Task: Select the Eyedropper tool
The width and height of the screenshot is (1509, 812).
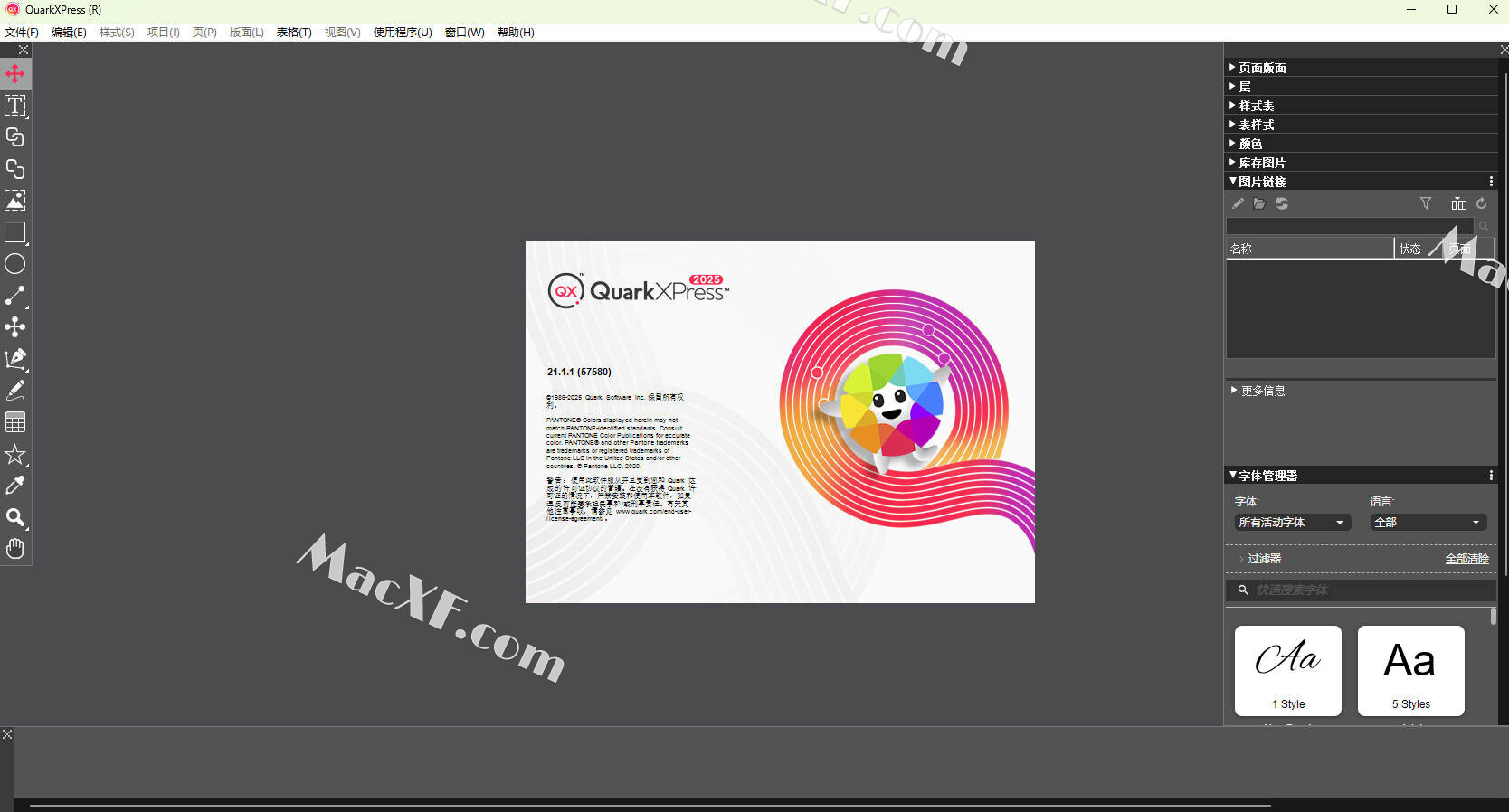Action: coord(15,486)
